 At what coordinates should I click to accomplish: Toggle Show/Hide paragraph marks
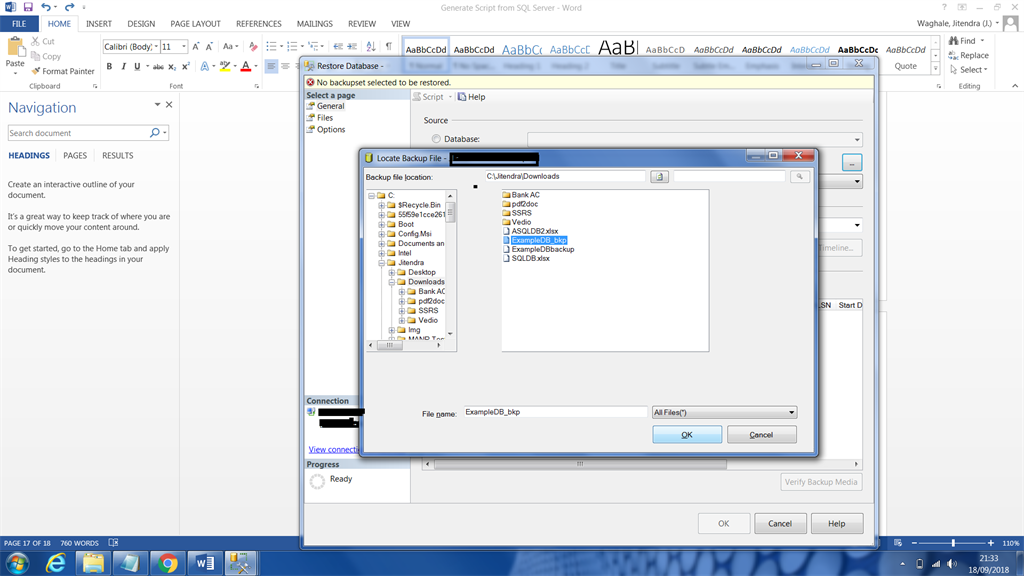(389, 46)
